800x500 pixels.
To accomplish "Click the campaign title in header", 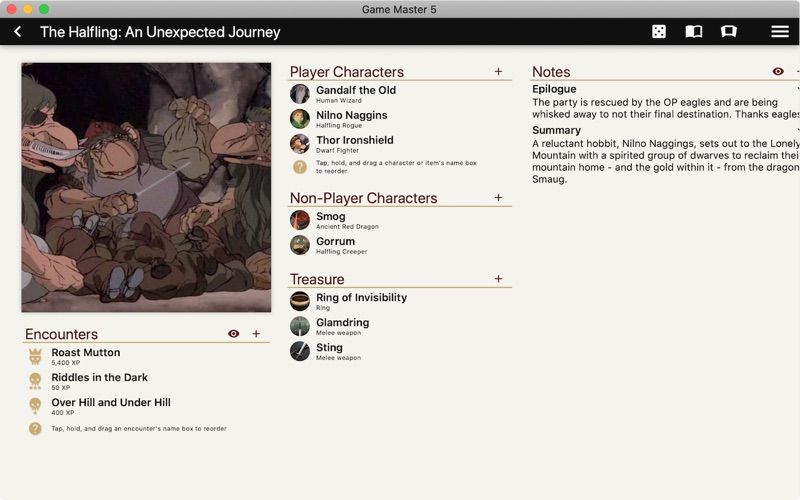I will point(160,32).
